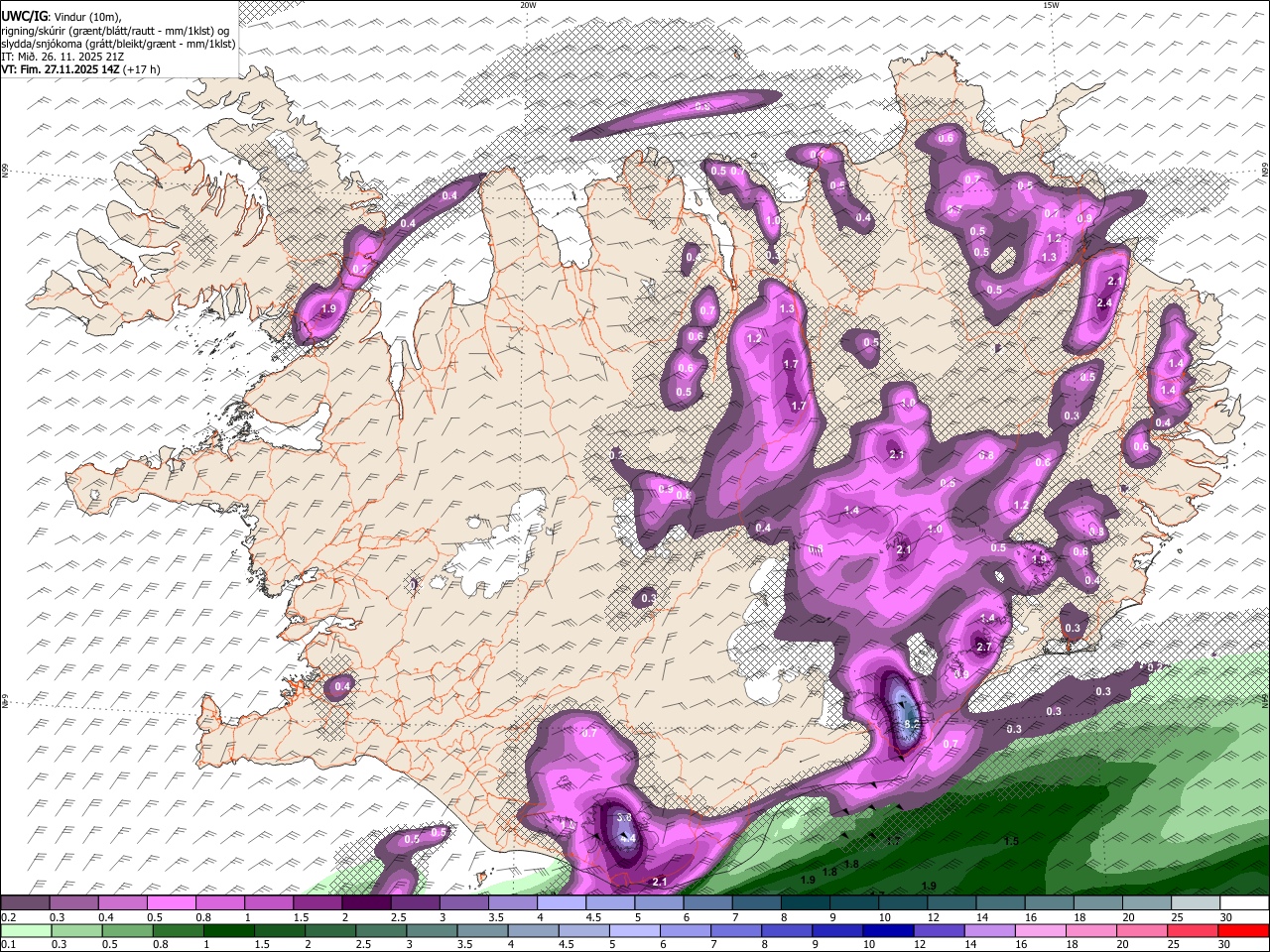Image resolution: width=1270 pixels, height=952 pixels.
Task: Click the 2.4 precipitation value on the map
Action: (1104, 302)
